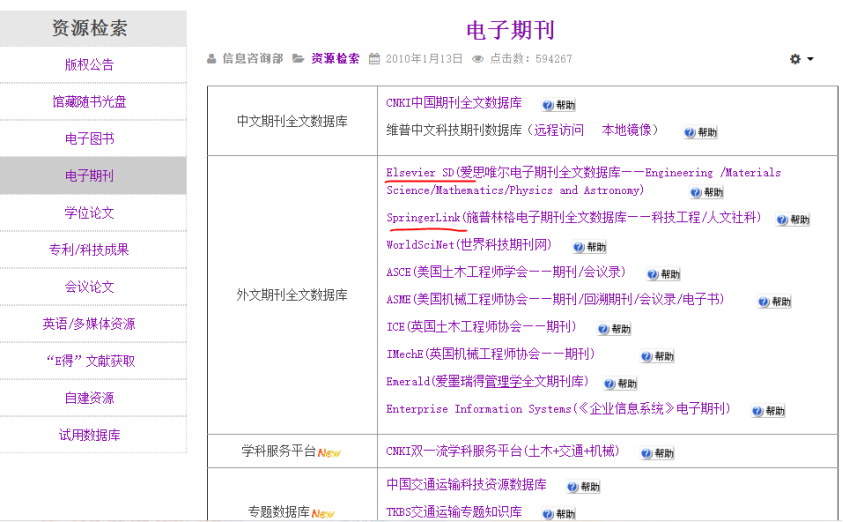Image resolution: width=843 pixels, height=522 pixels.
Task: Open help icon for WorldSciNet
Action: tap(589, 247)
